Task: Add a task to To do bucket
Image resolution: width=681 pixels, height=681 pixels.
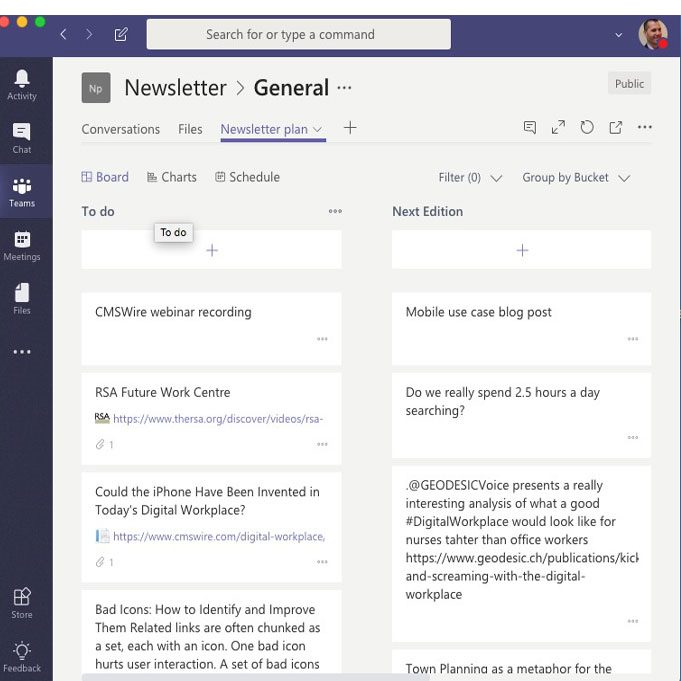Action: (x=212, y=250)
